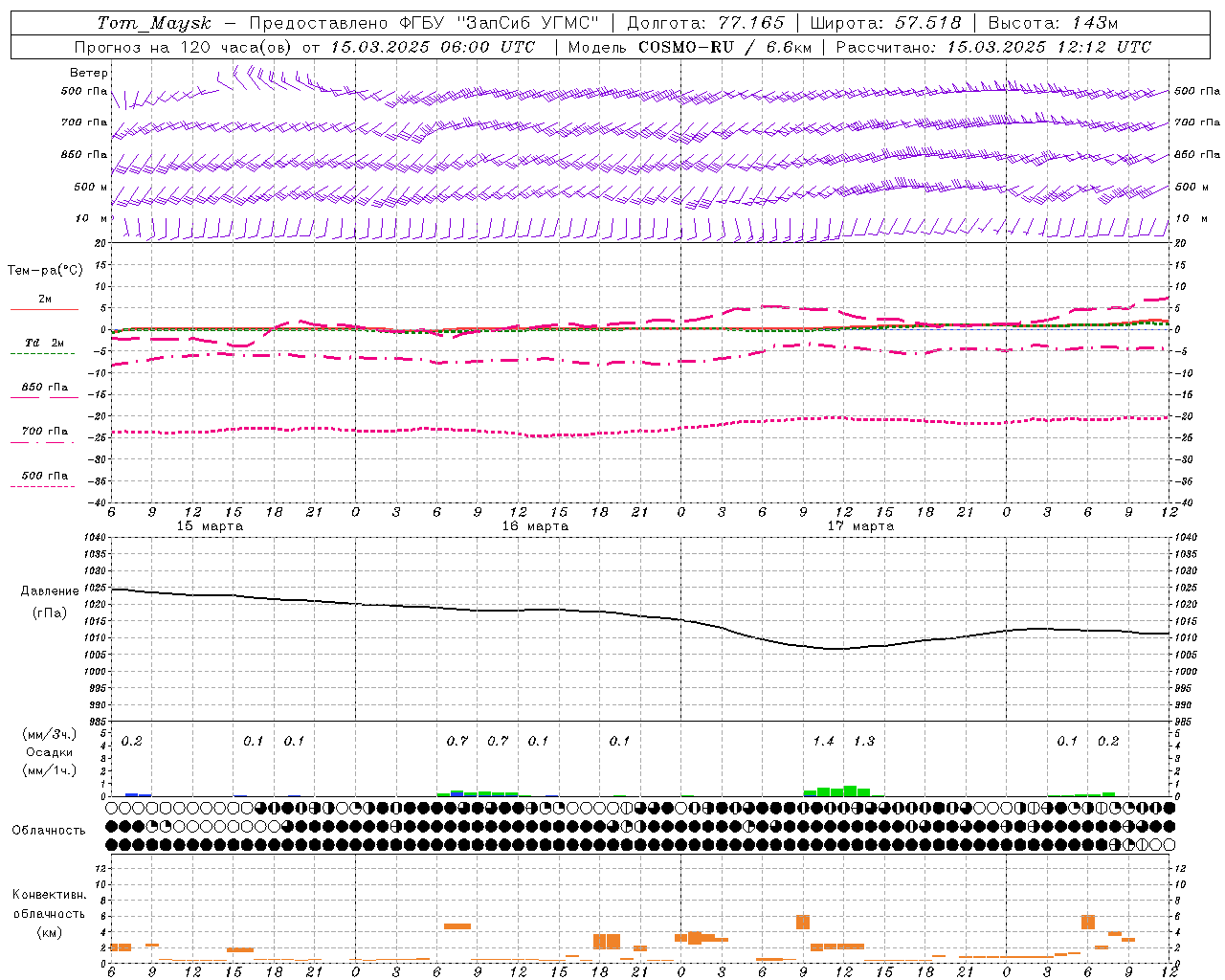Click the 'Высота: 143м' header field

click(1053, 23)
